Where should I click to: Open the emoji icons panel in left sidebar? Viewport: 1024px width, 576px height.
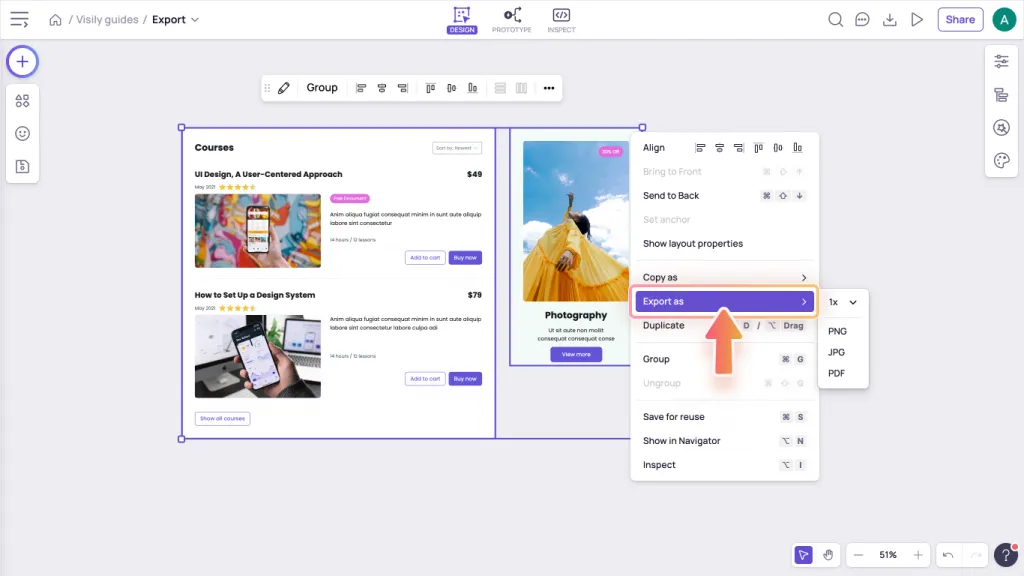22,133
